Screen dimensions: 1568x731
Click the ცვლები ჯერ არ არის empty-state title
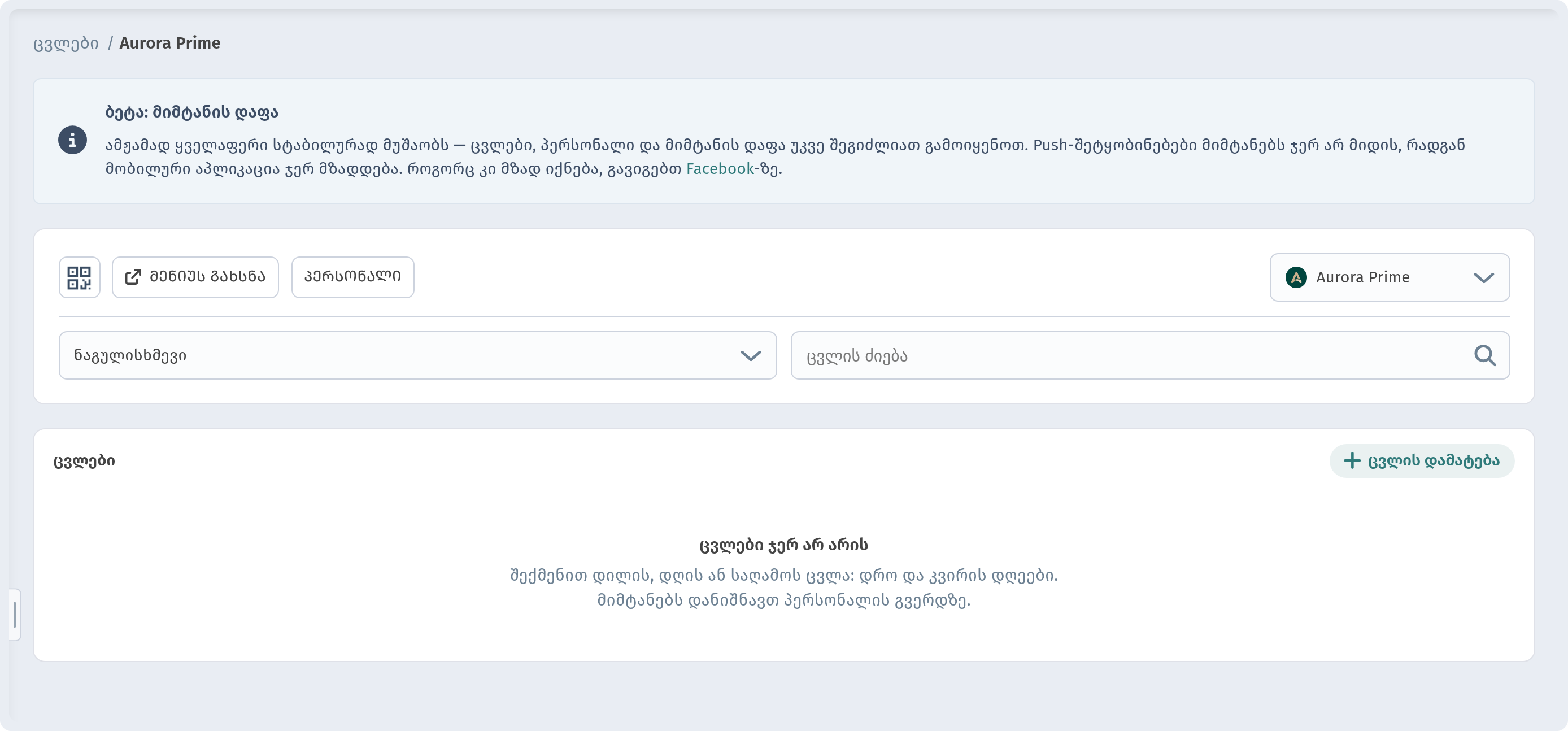click(x=783, y=545)
